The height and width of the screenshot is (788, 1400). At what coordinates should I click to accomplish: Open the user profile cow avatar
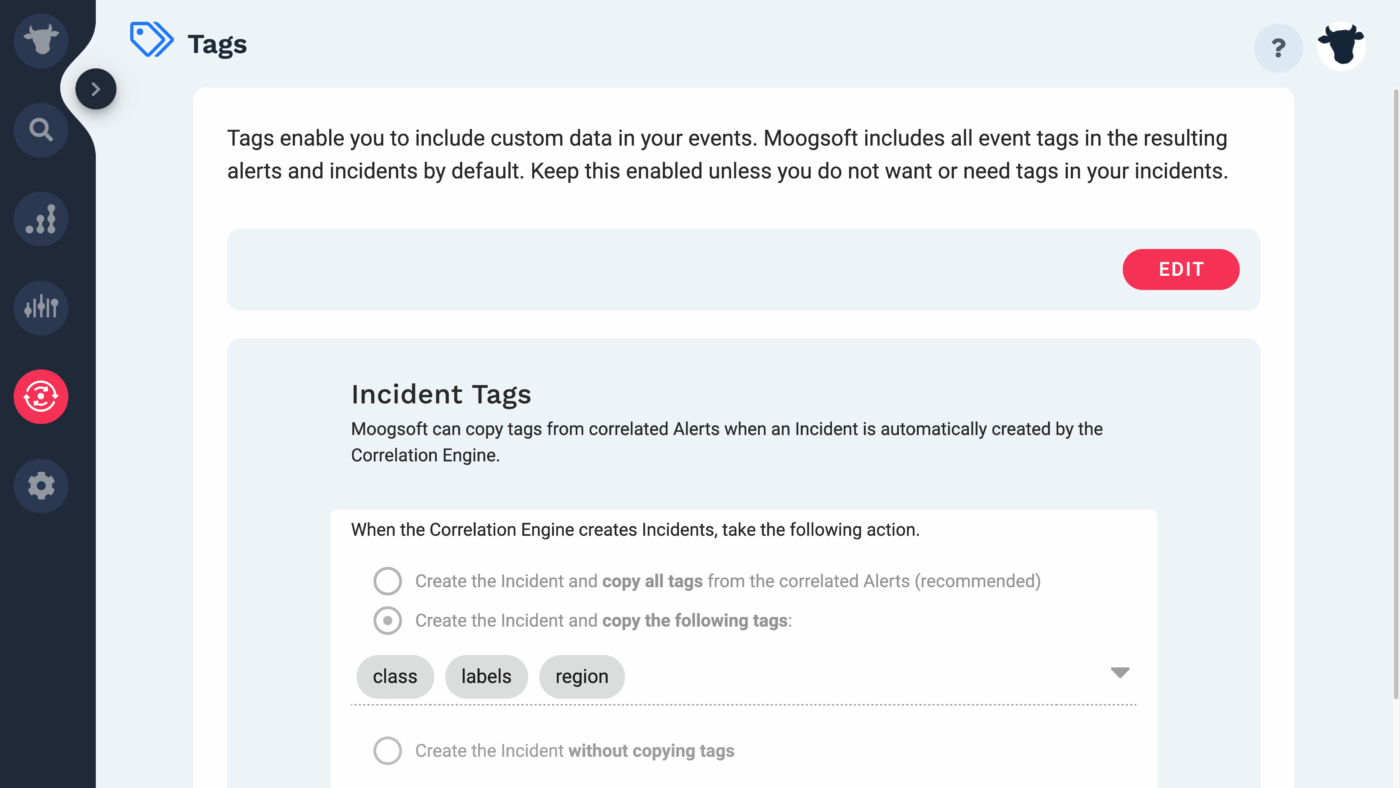coord(1341,46)
